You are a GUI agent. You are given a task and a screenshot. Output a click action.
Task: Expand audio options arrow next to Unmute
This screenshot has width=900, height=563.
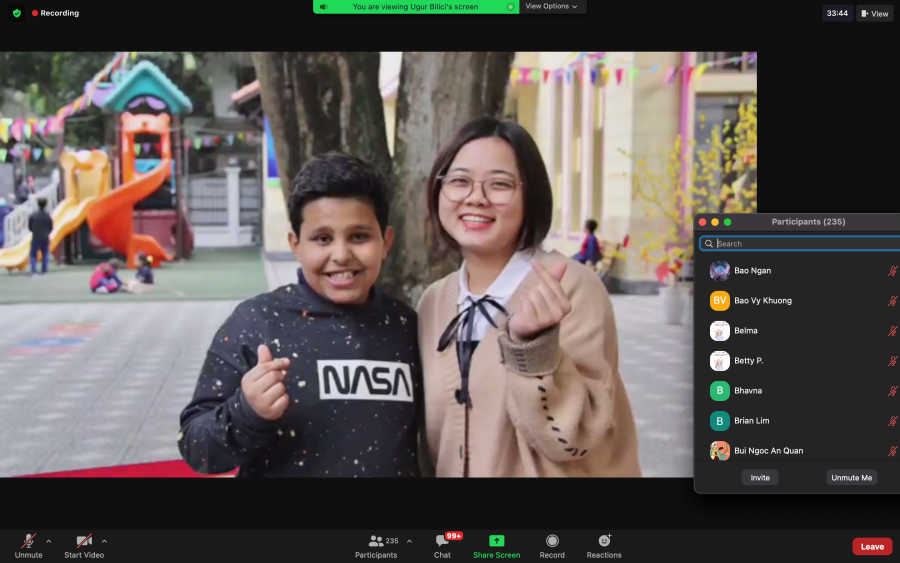tap(49, 541)
